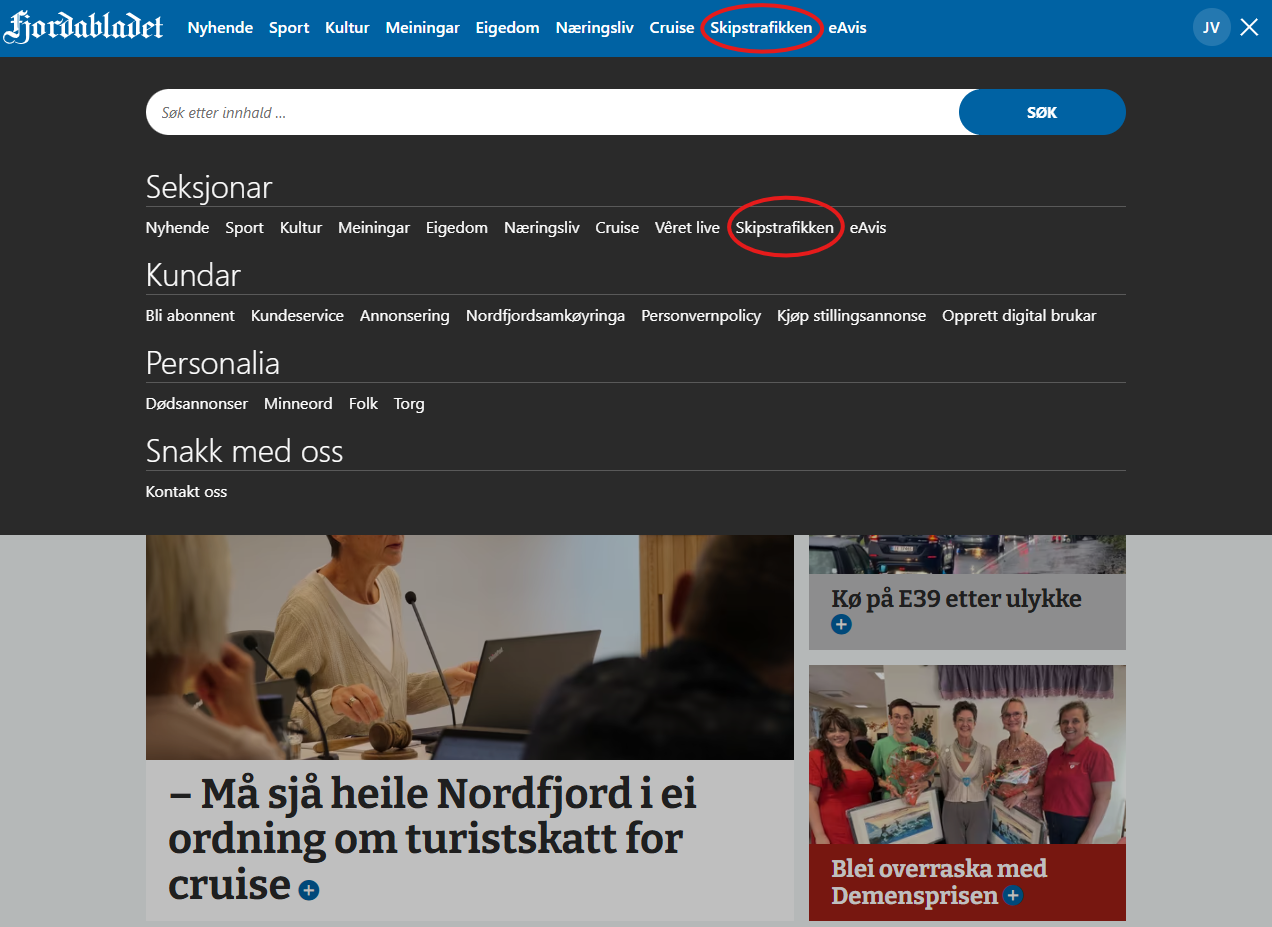1272x927 pixels.
Task: Open Bli abonnent link under Kundar
Action: click(190, 316)
